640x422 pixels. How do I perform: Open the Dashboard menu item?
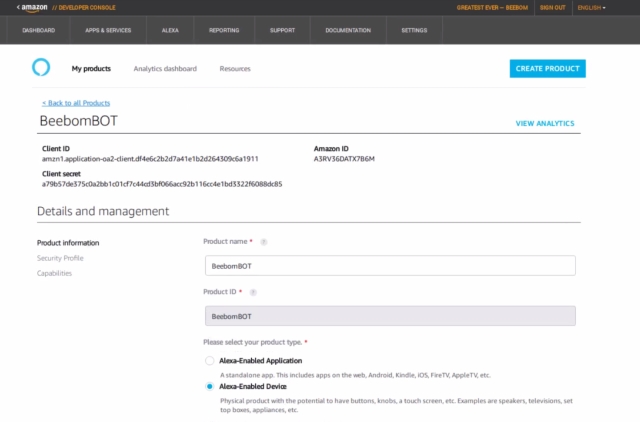39,30
